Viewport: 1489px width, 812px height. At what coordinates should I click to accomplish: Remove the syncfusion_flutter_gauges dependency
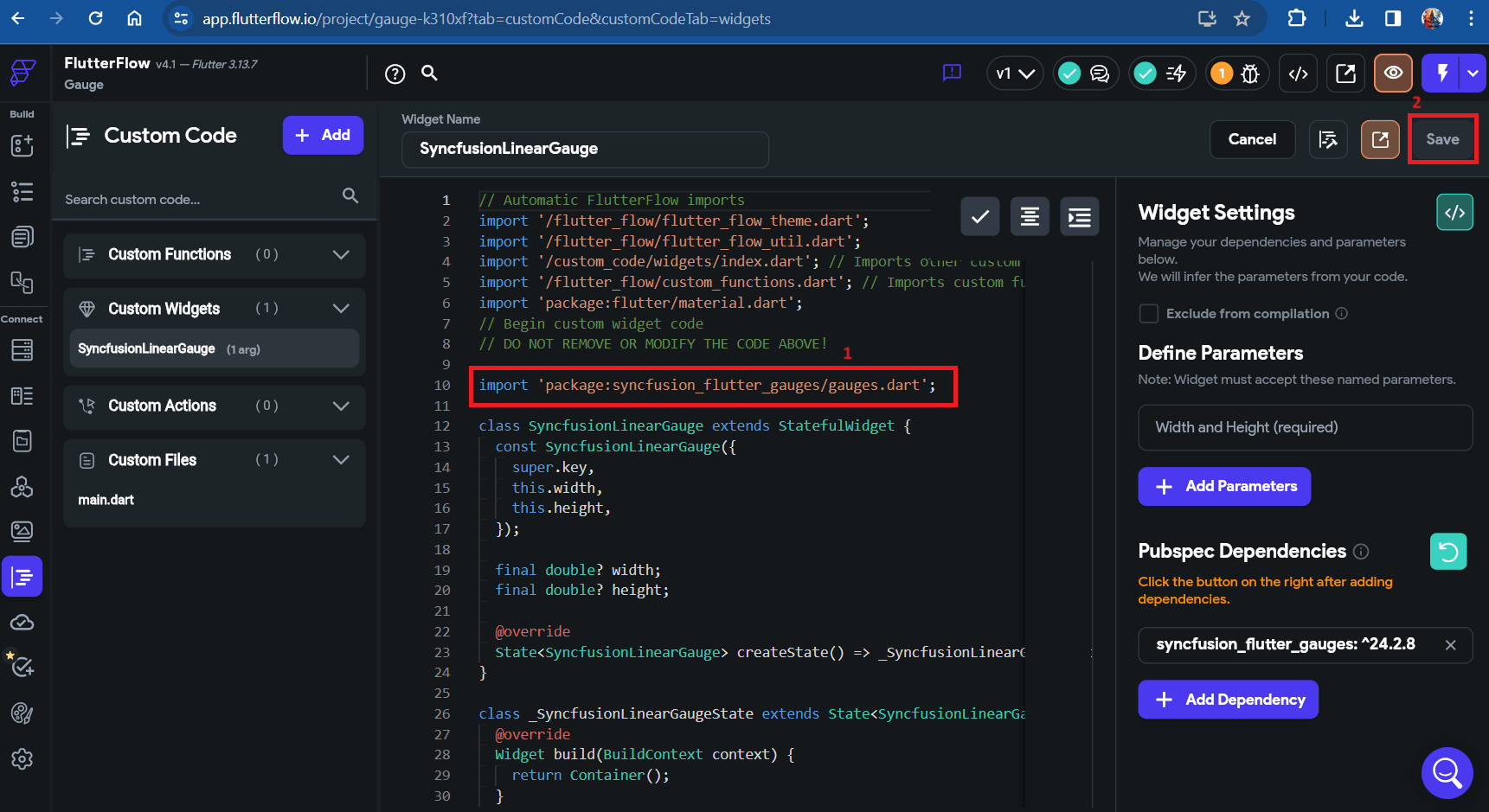coord(1451,645)
